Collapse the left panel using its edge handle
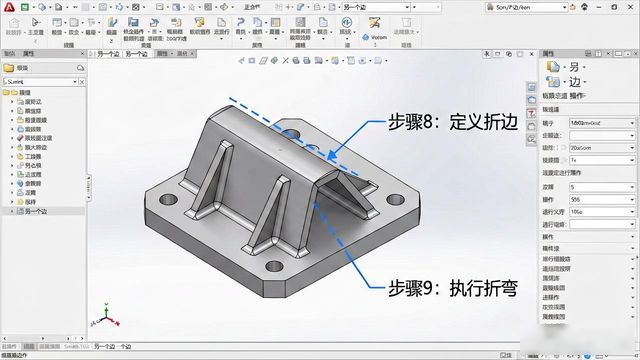This screenshot has height=360, width=640. [x=89, y=188]
